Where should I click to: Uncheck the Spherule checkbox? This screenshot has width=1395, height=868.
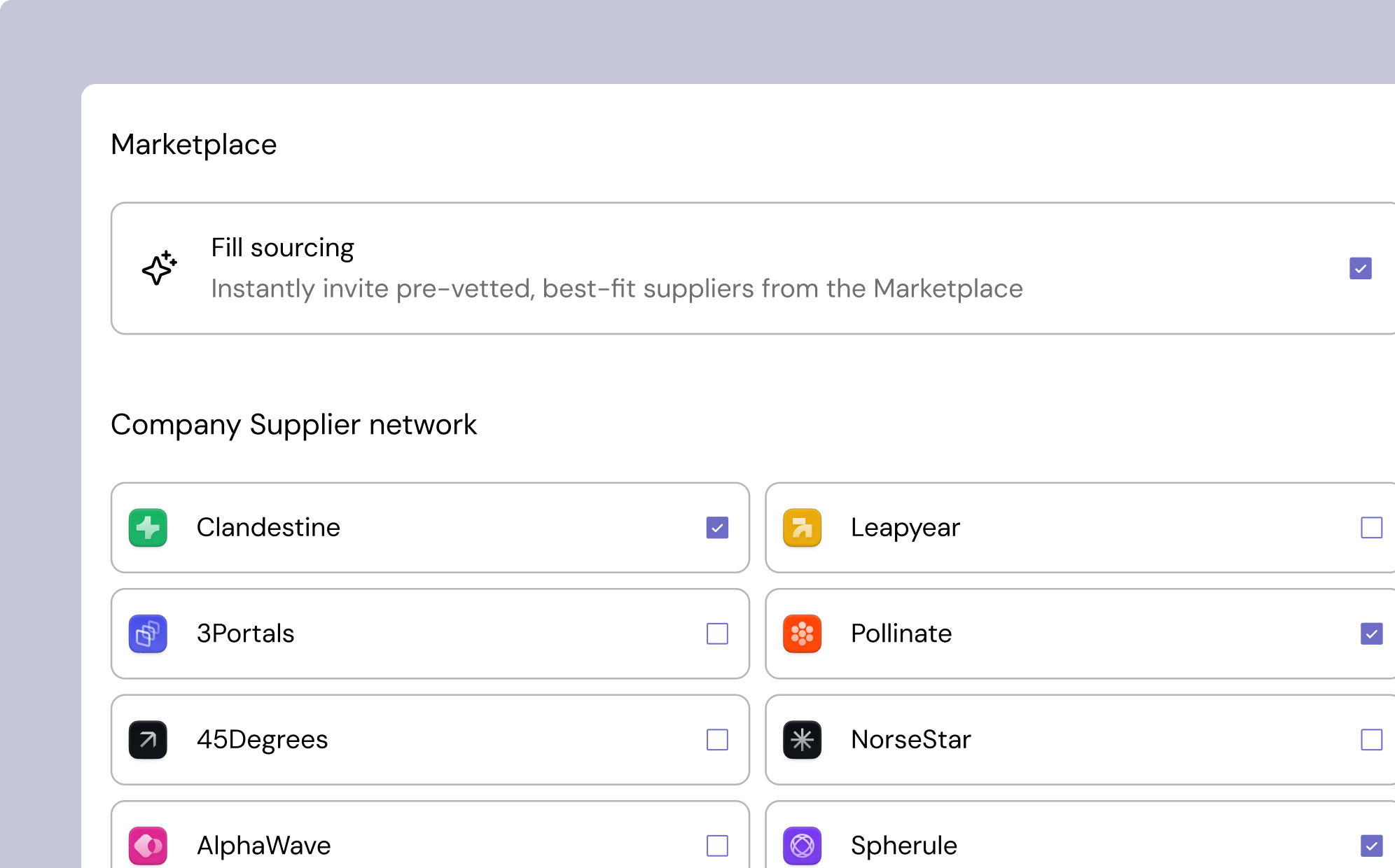pos(1371,846)
